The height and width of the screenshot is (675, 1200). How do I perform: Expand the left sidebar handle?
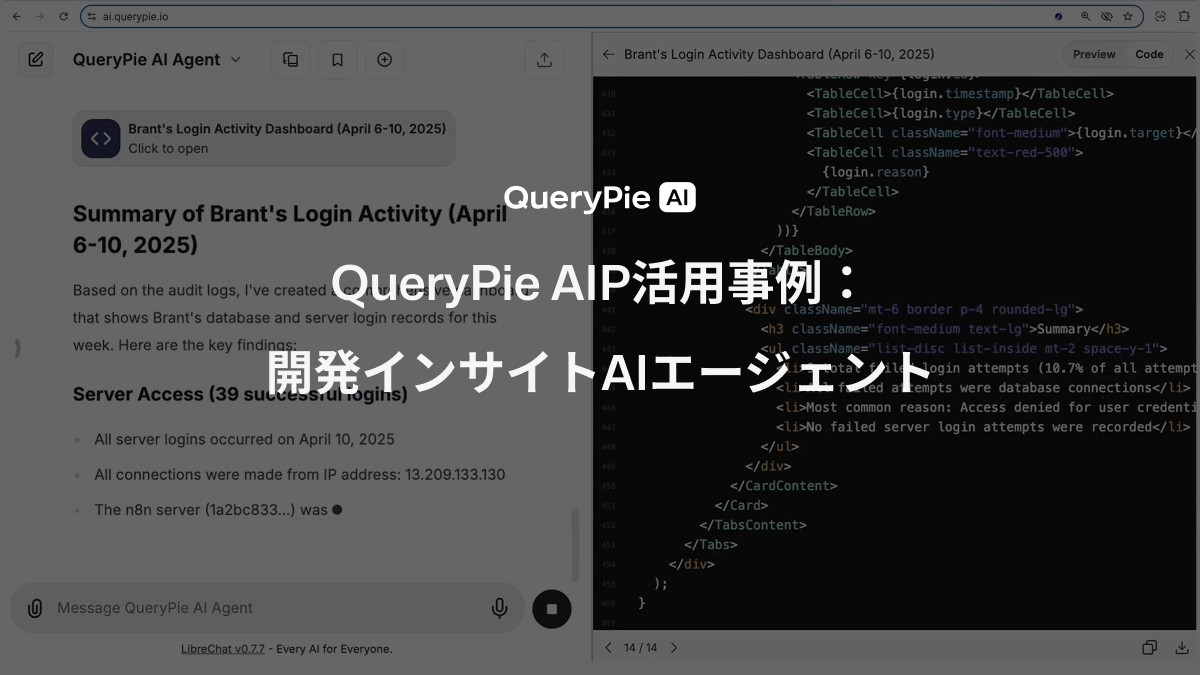point(16,348)
